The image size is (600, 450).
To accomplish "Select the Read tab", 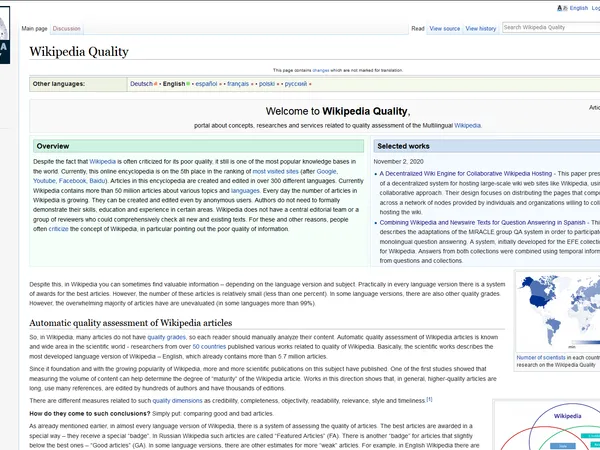I will pyautogui.click(x=418, y=29).
